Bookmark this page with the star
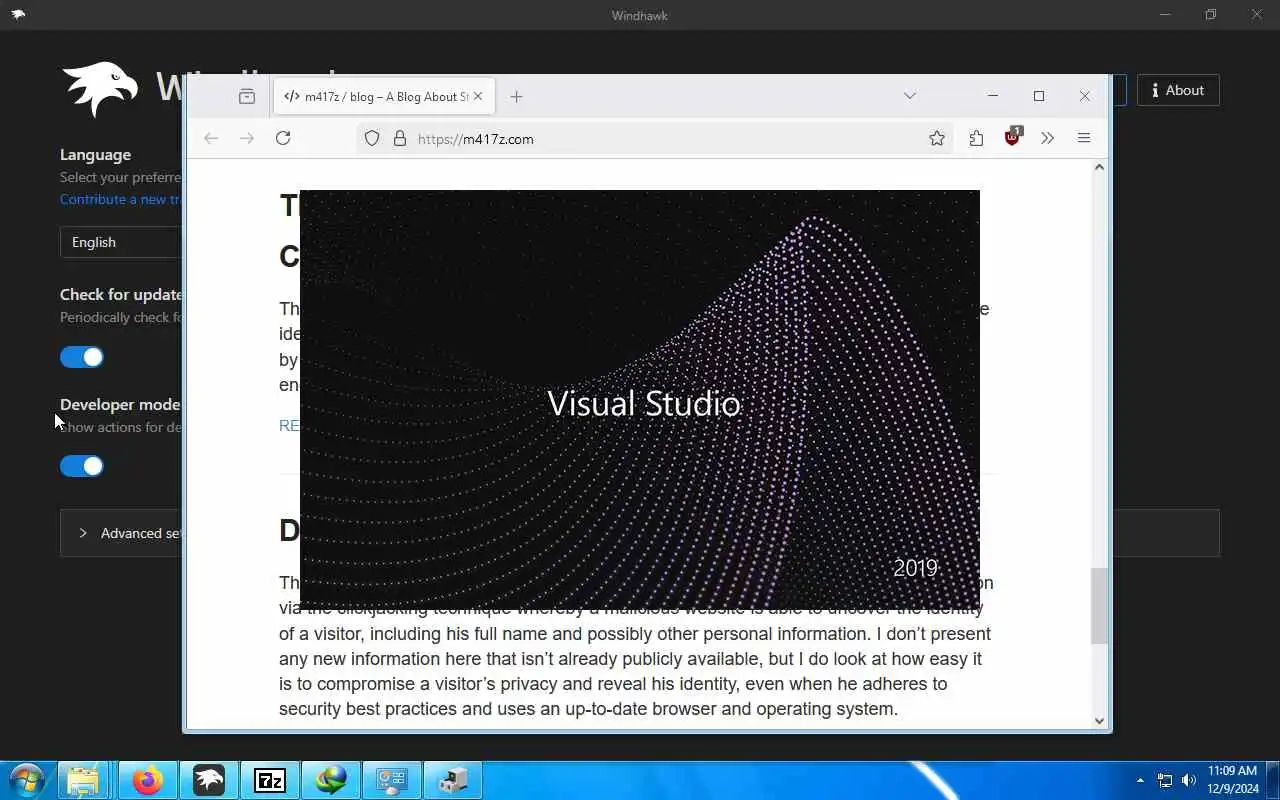 click(937, 139)
